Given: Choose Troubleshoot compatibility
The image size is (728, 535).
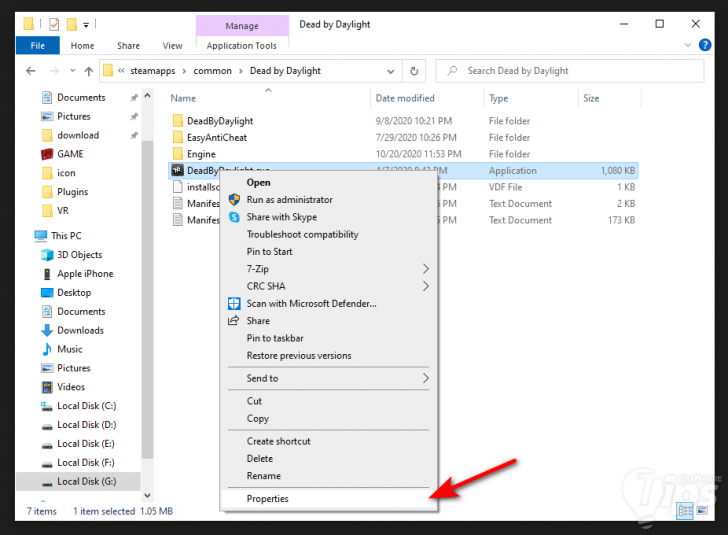Looking at the screenshot, I should coord(329,235).
